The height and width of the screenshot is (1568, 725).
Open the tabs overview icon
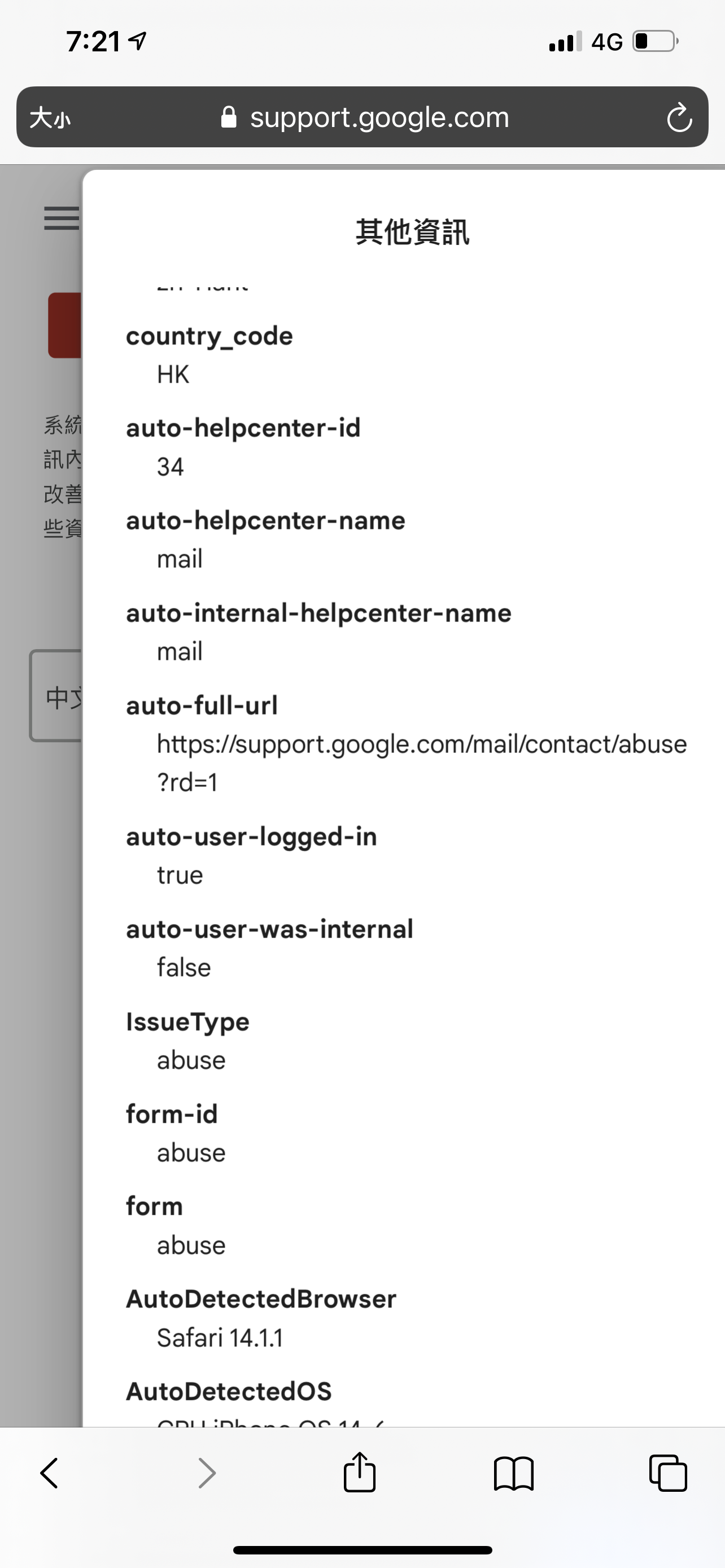pyautogui.click(x=668, y=1473)
